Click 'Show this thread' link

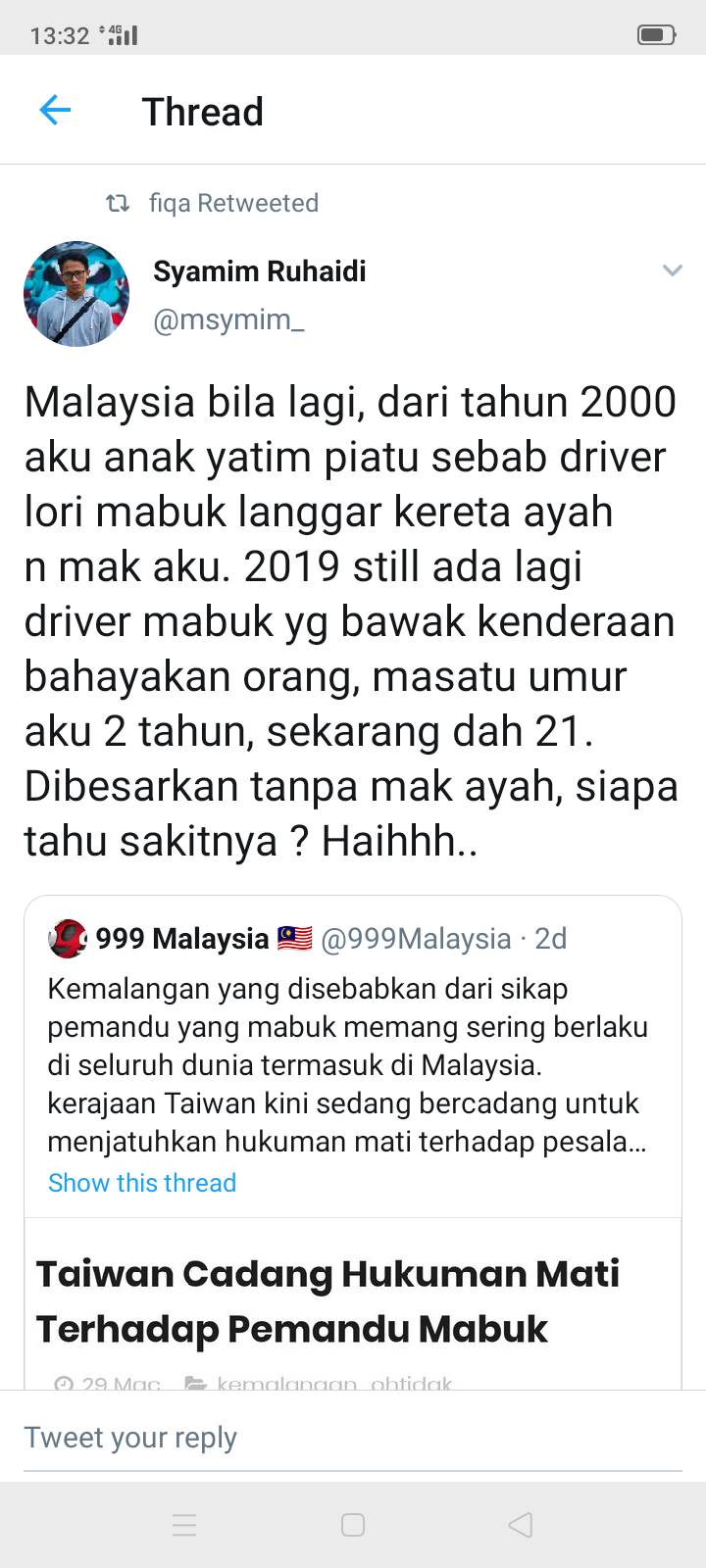tap(142, 1183)
